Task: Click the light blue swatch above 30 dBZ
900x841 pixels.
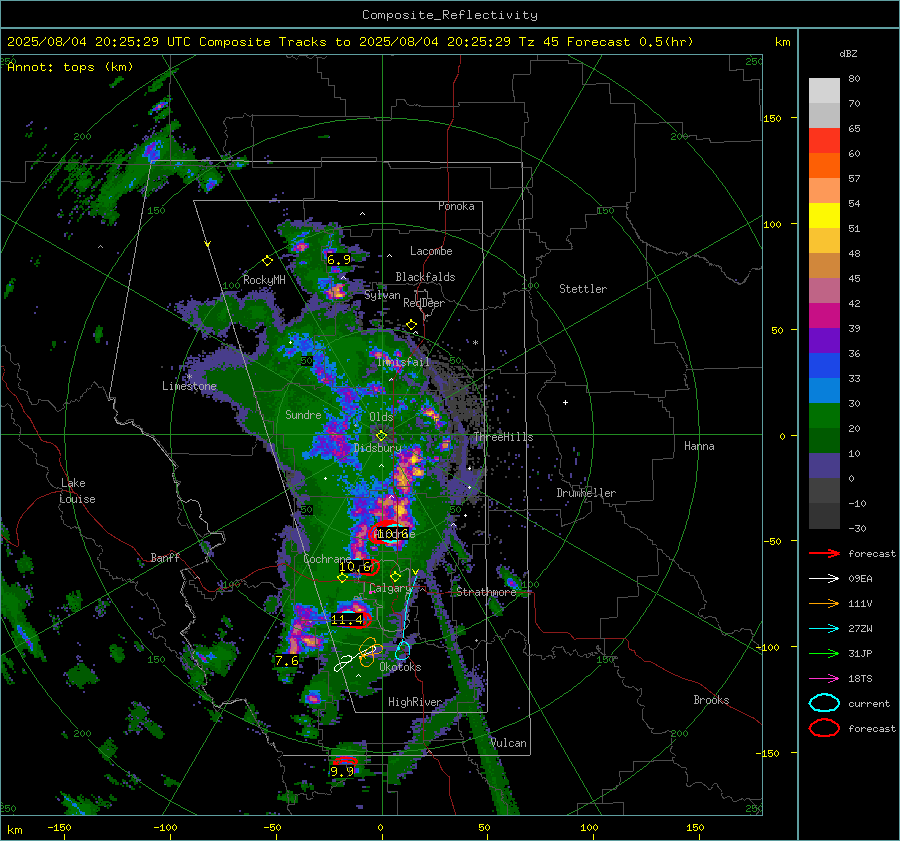Action: click(x=824, y=390)
